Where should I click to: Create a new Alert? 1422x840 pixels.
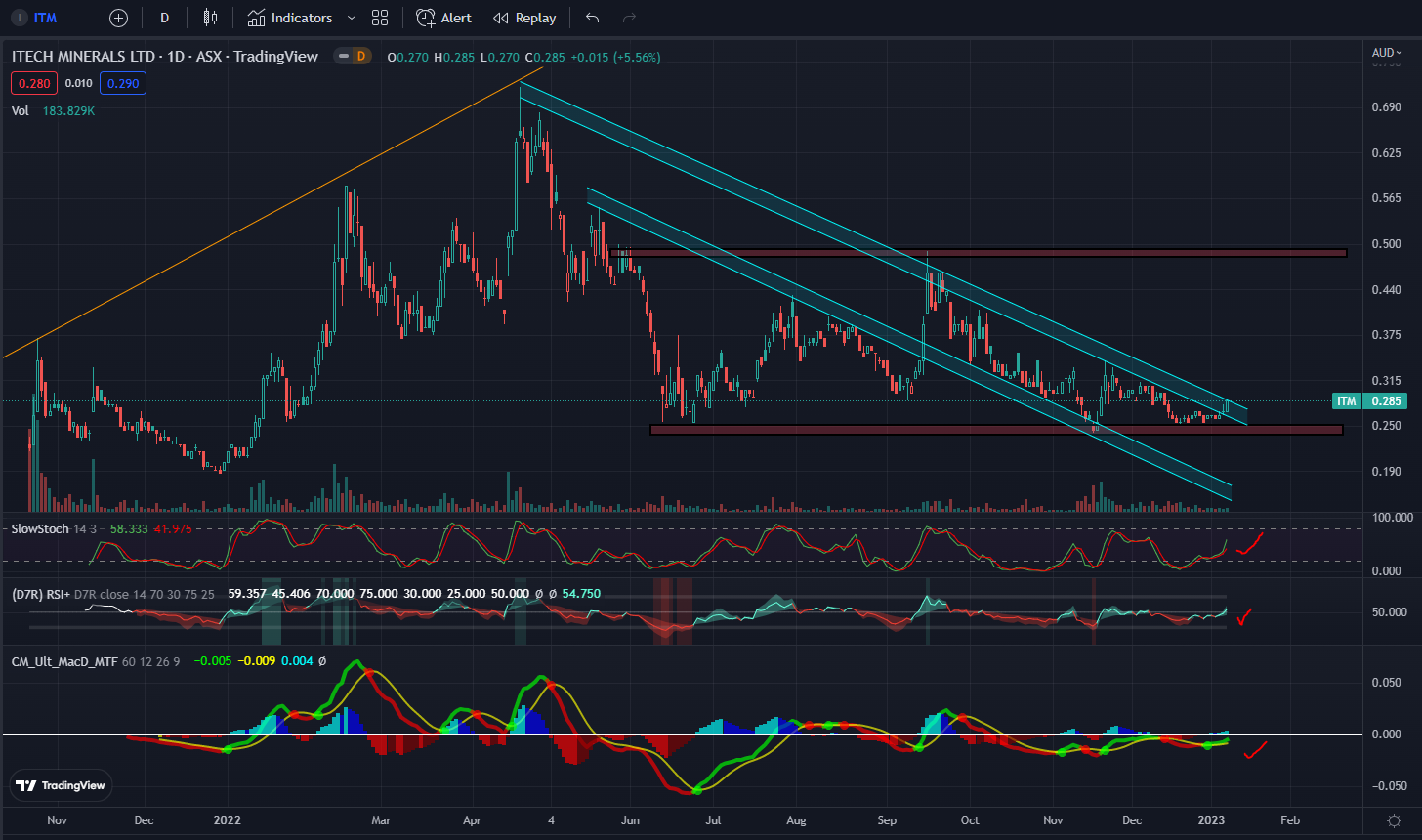[x=443, y=18]
